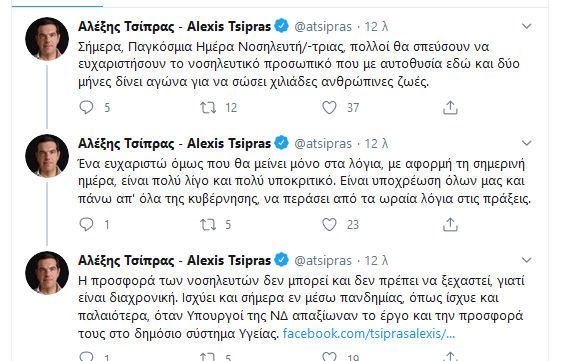This screenshot has height=361, width=573.
Task: Like the first tweet with 37 likes
Action: tap(329, 107)
